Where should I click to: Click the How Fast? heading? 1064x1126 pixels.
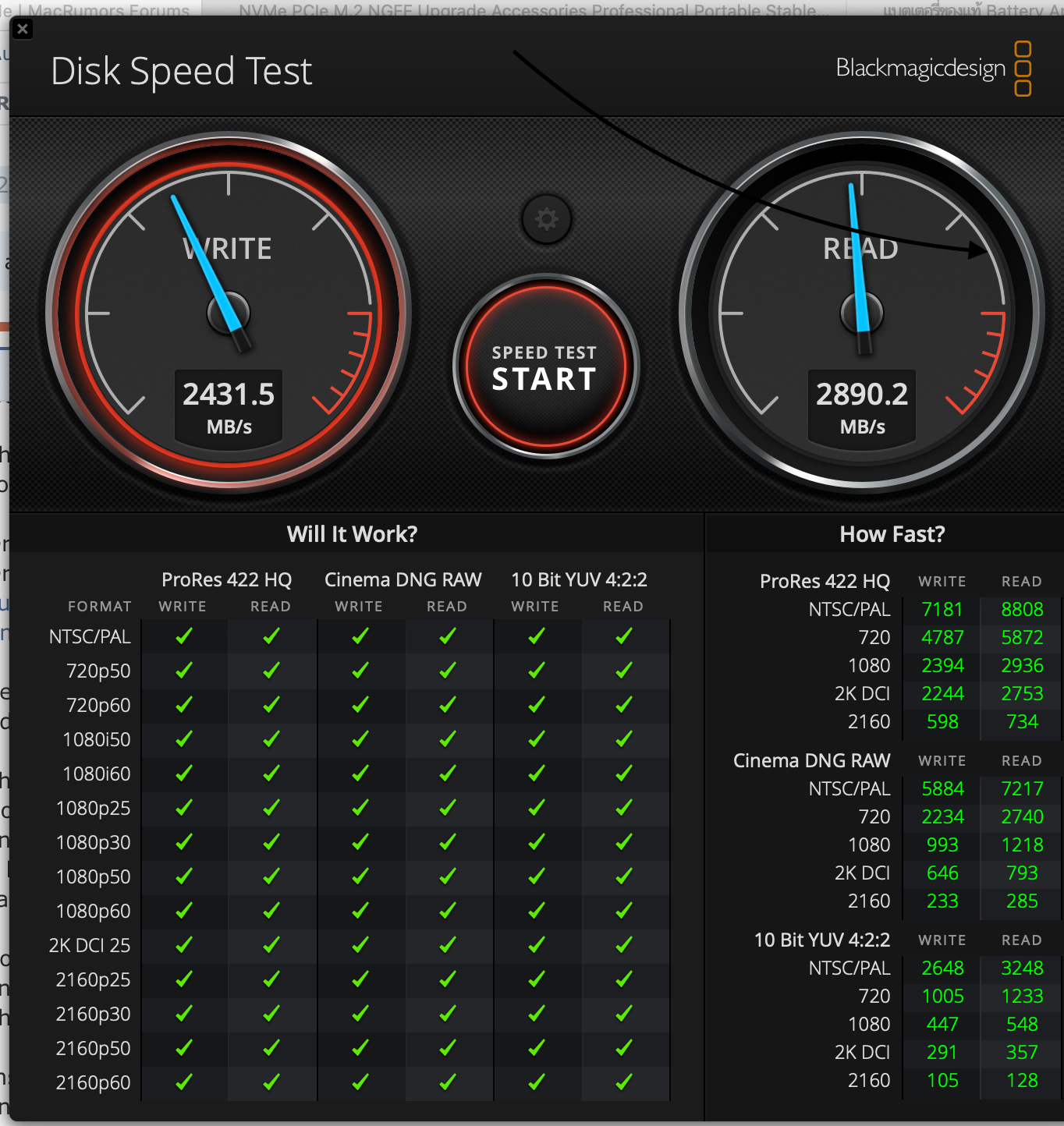pos(892,534)
